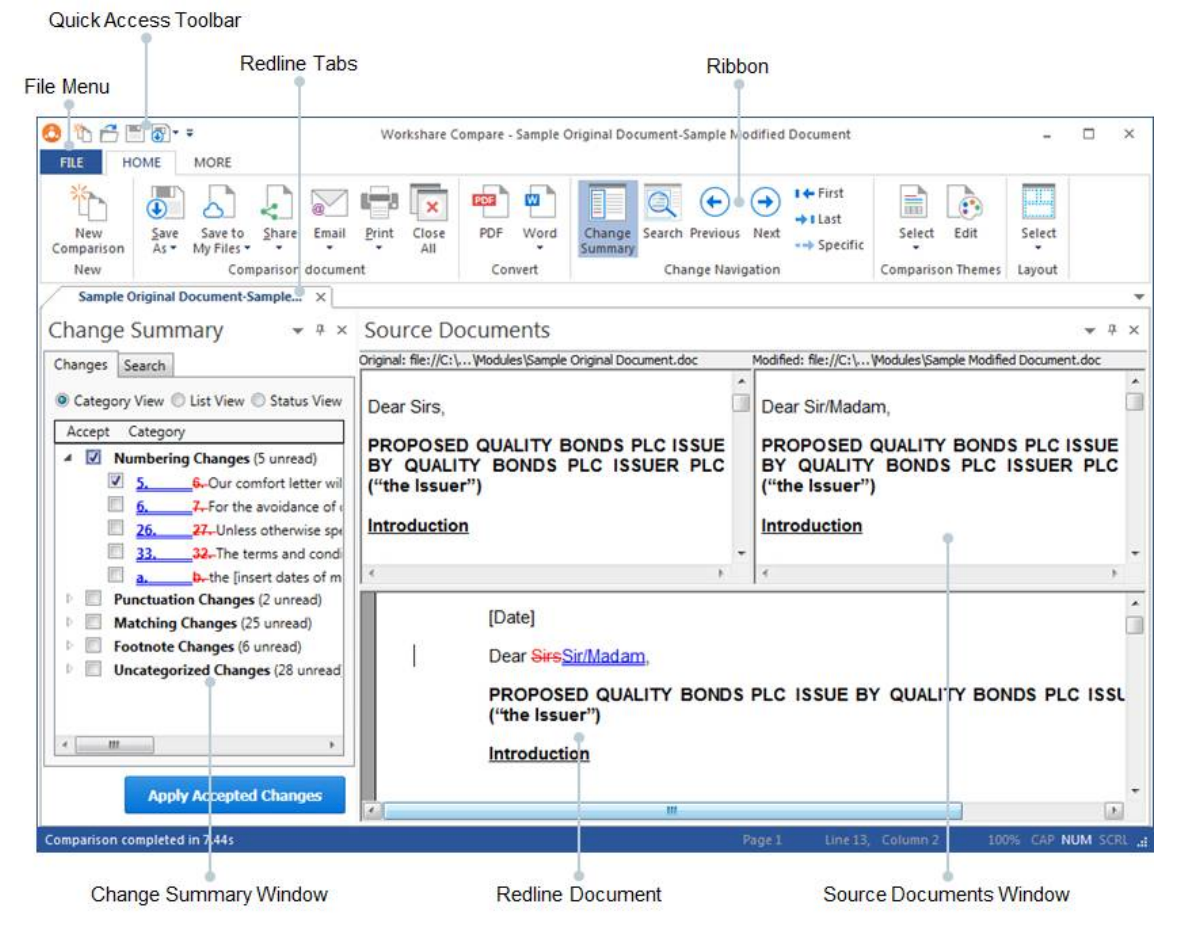
Task: Click Select in Comparison Themes group
Action: (916, 218)
